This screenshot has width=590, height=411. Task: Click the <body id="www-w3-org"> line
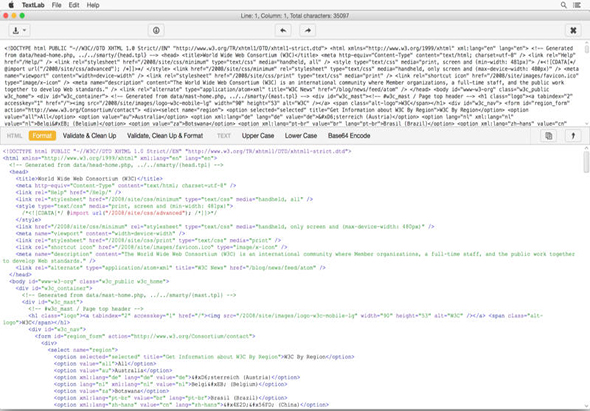click(89, 282)
